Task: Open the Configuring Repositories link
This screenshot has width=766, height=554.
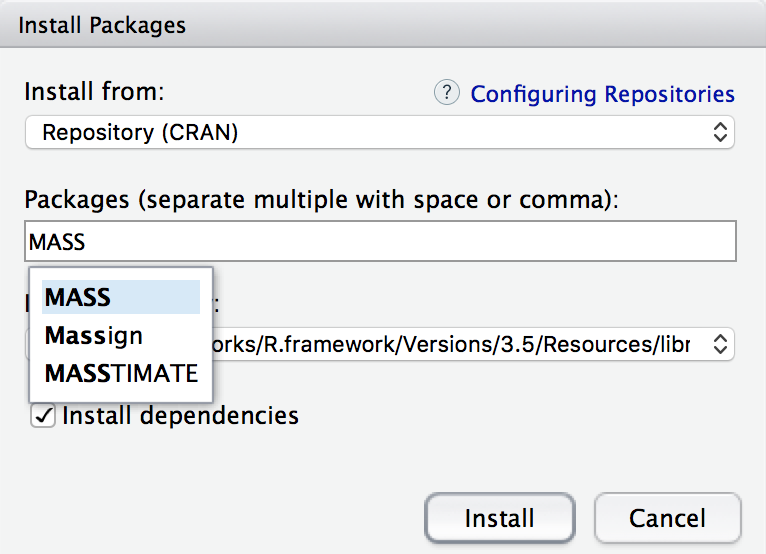Action: [602, 94]
